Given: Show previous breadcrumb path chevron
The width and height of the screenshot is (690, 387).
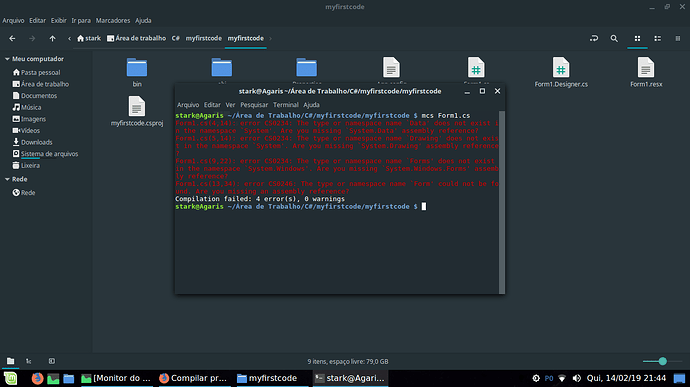Looking at the screenshot, I should [x=69, y=38].
